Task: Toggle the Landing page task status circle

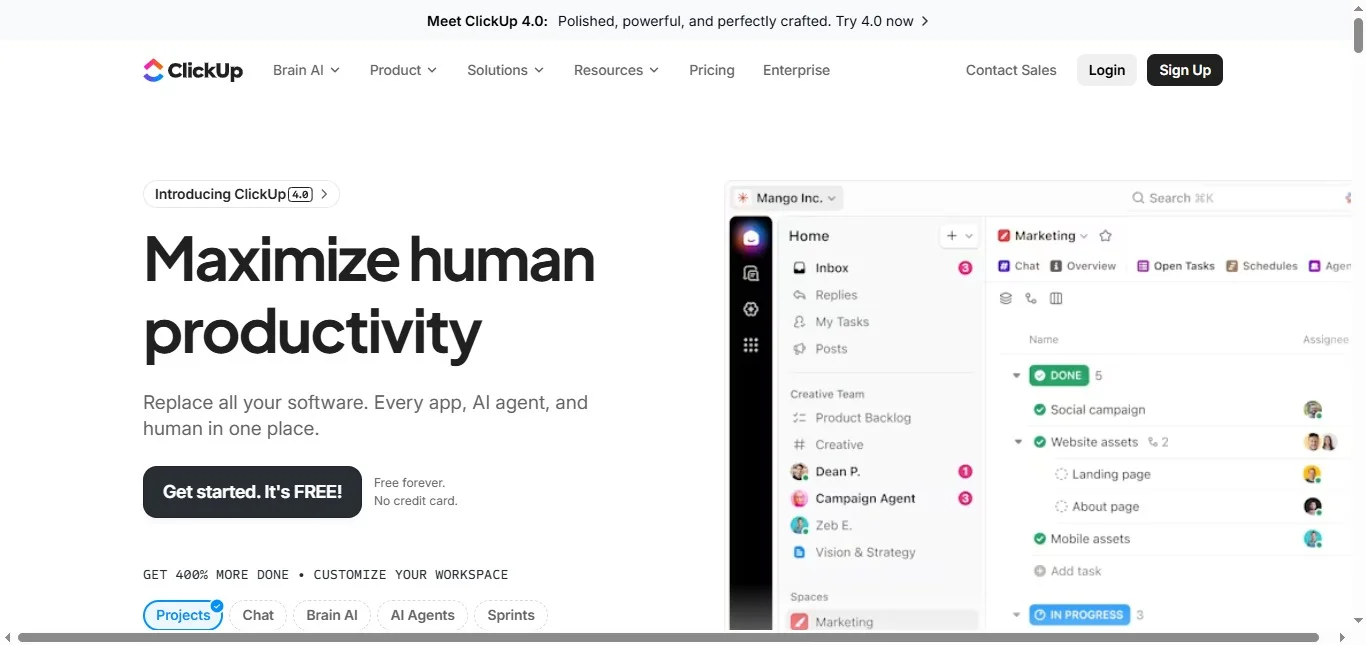Action: tap(1061, 474)
